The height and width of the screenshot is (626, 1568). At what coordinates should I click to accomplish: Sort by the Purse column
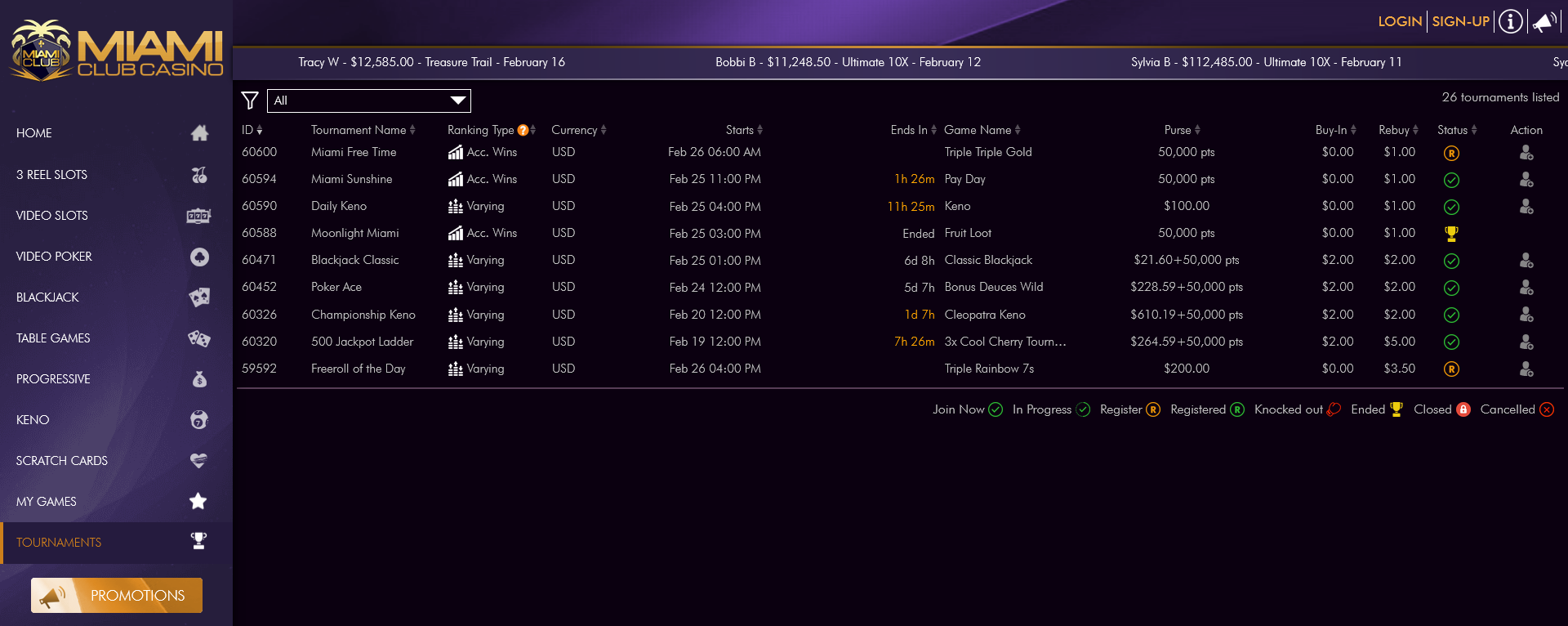1182,130
